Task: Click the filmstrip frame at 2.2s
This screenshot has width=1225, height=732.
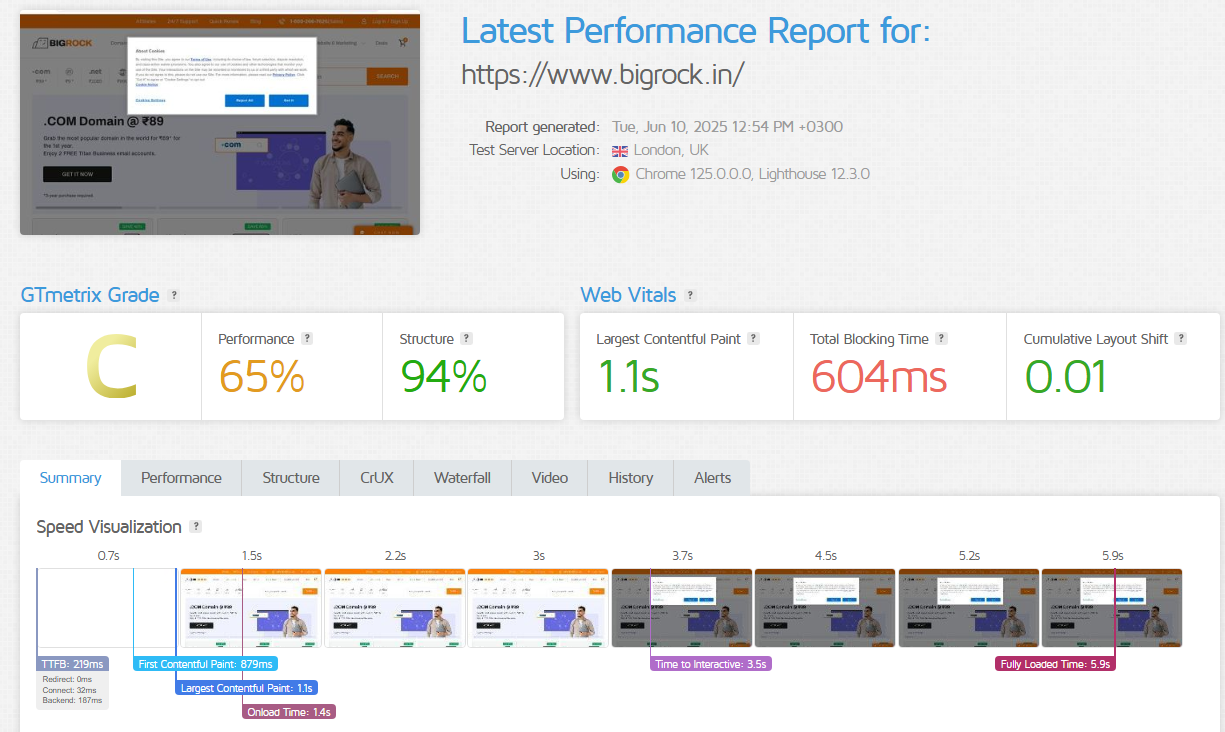Action: pos(394,608)
